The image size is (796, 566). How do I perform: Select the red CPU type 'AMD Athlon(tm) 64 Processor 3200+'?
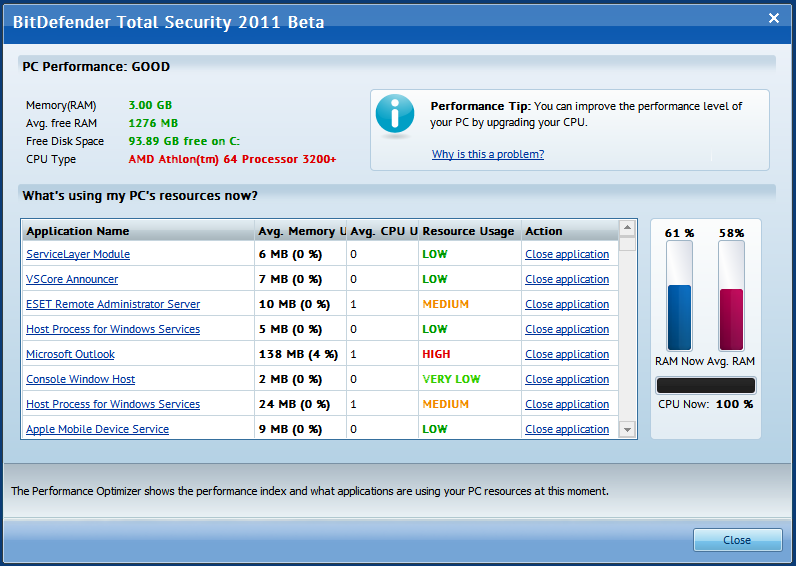click(233, 159)
